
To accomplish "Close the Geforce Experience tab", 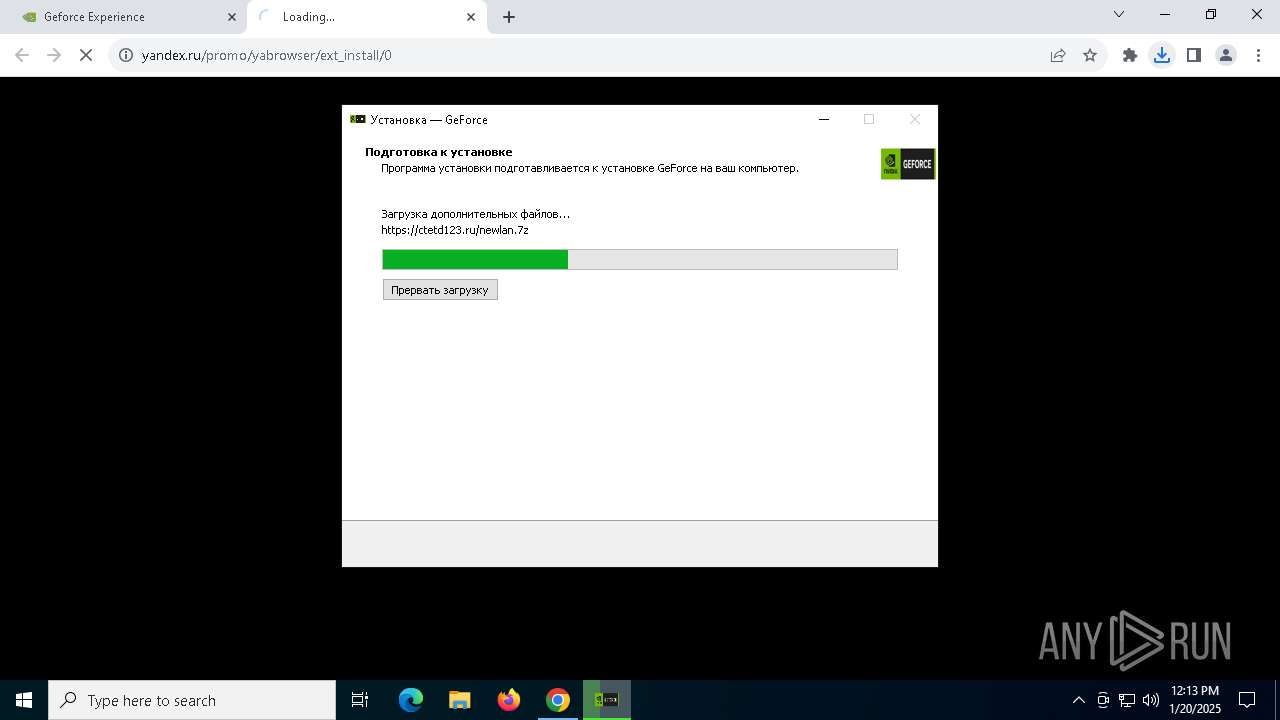I will [x=232, y=17].
